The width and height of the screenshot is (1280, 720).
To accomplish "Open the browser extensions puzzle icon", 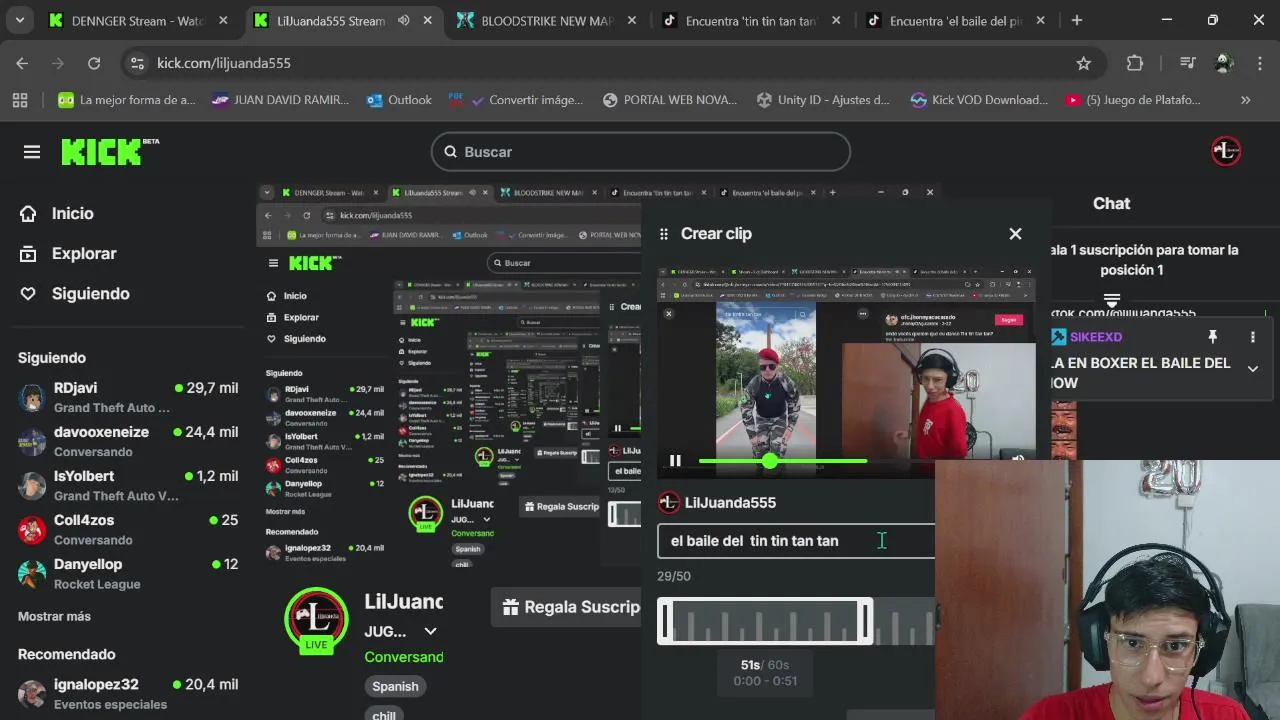I will click(1135, 63).
